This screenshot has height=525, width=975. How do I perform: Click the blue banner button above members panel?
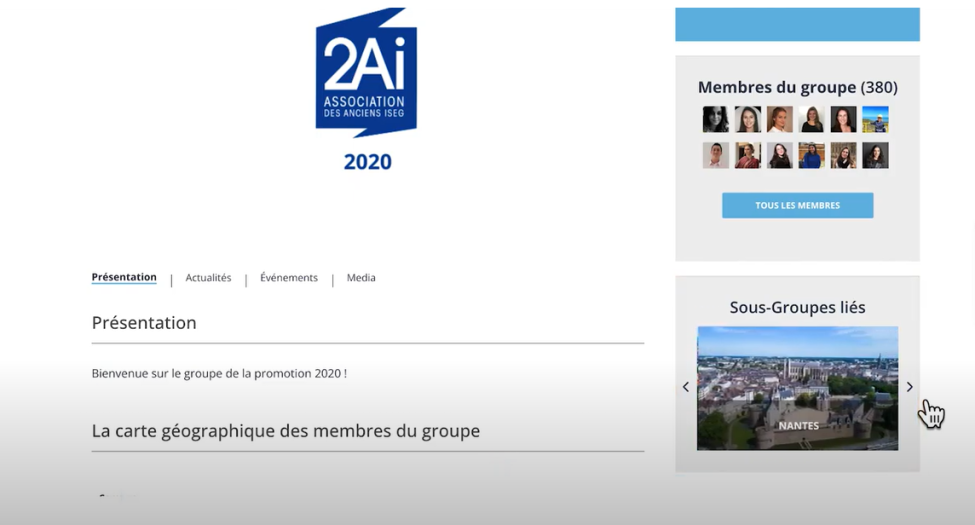pos(797,24)
